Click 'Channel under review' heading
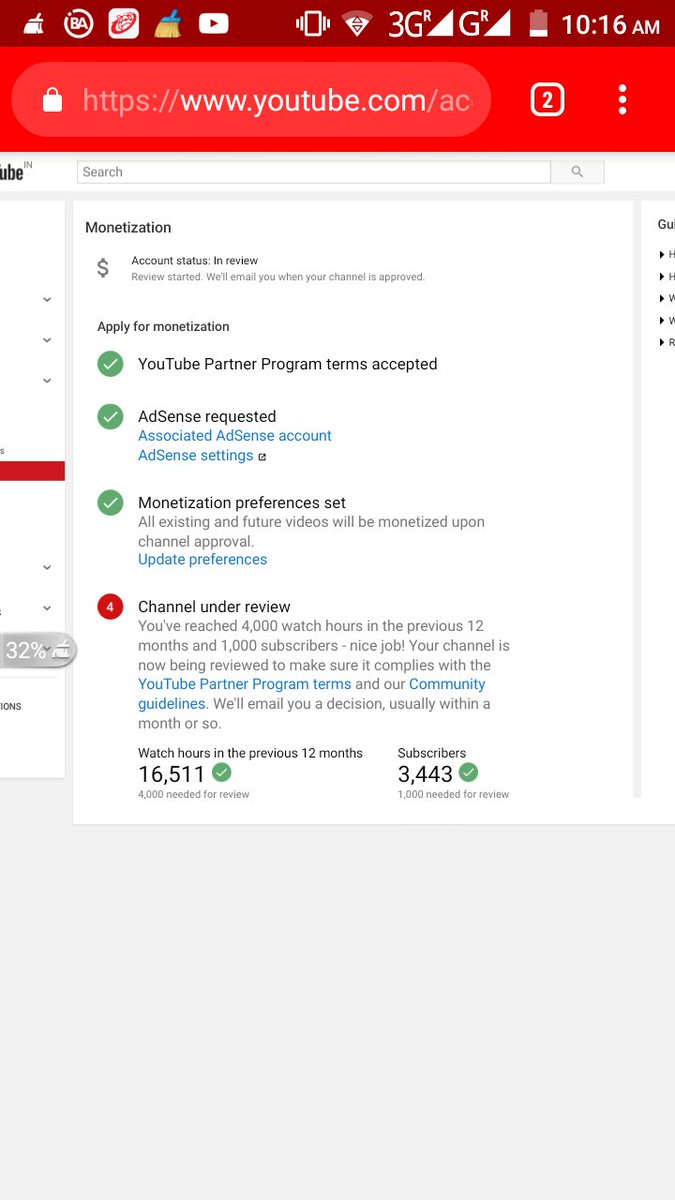 (214, 607)
